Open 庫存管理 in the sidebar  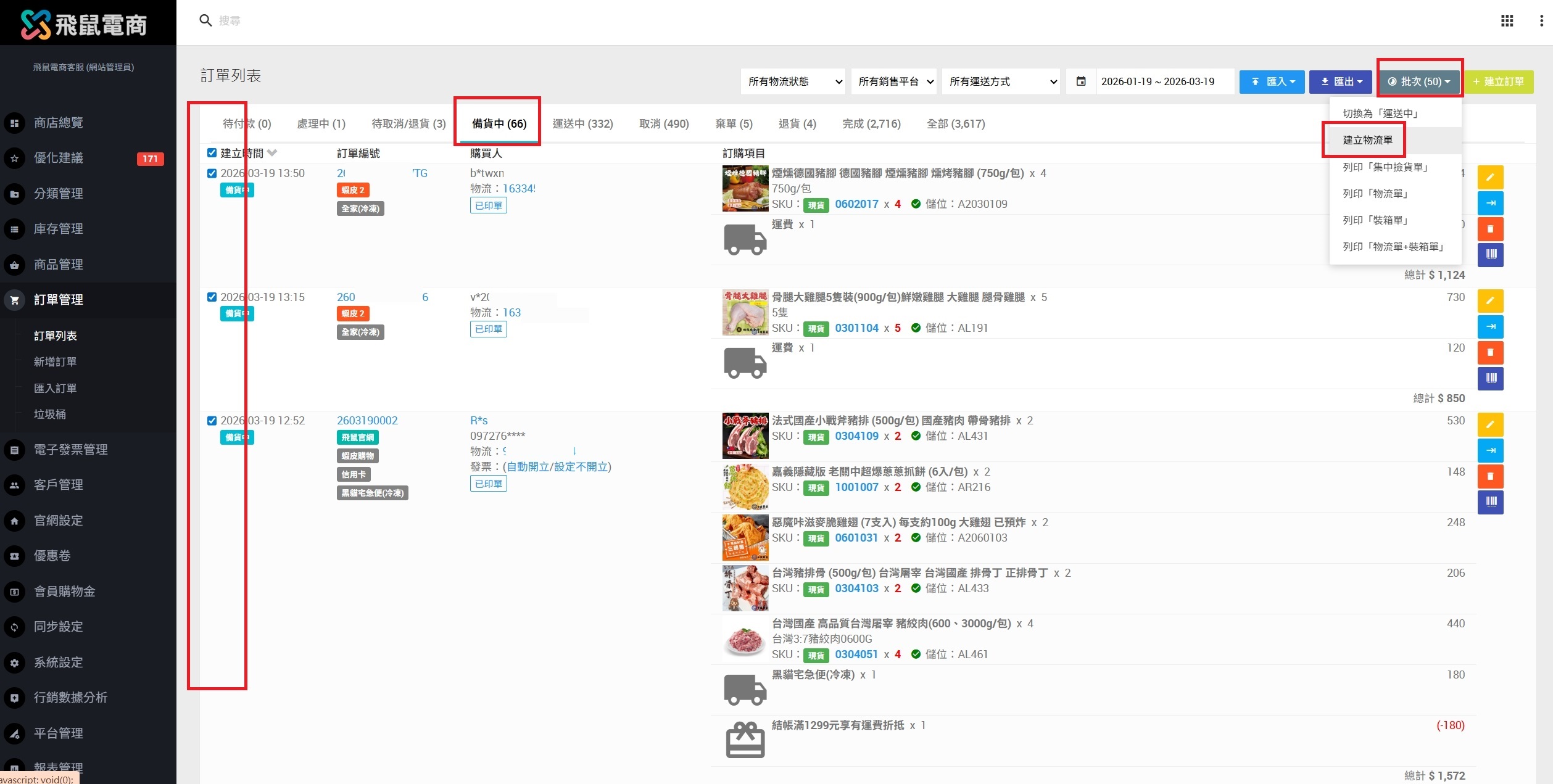[58, 229]
